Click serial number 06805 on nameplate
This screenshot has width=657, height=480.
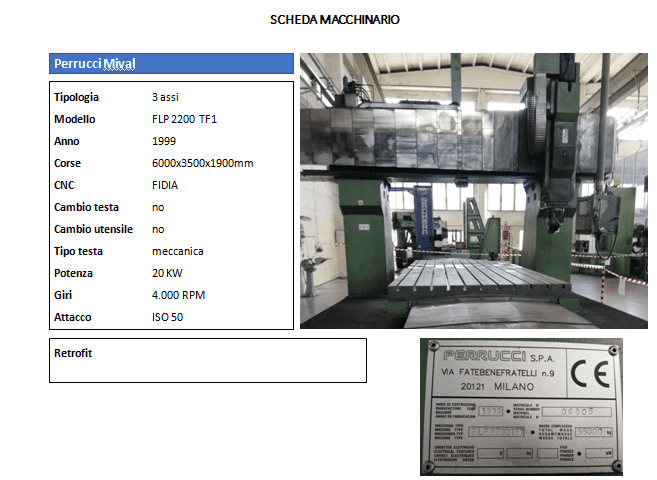tap(577, 412)
